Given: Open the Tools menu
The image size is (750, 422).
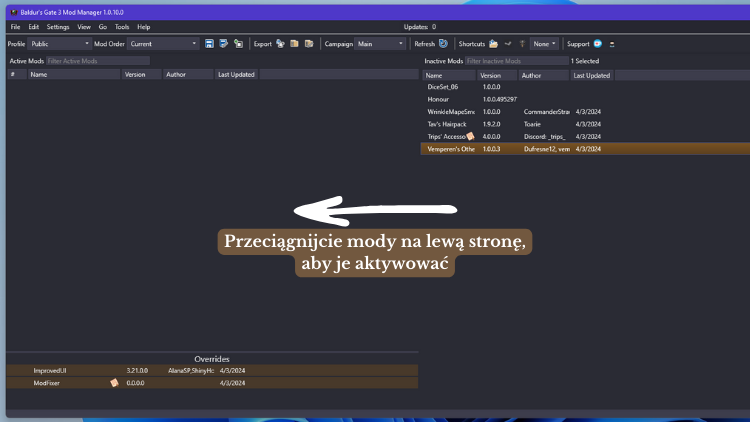Looking at the screenshot, I should 121,27.
